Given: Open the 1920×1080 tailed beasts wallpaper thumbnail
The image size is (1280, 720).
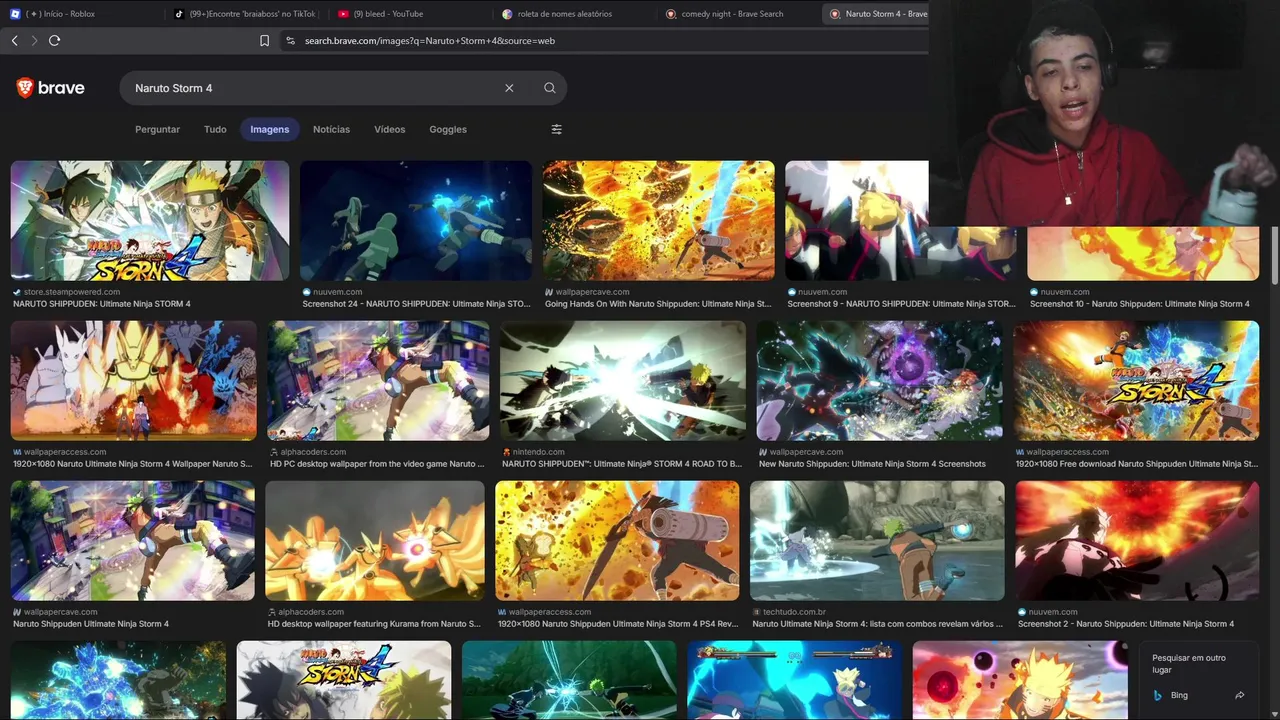Looking at the screenshot, I should [133, 380].
